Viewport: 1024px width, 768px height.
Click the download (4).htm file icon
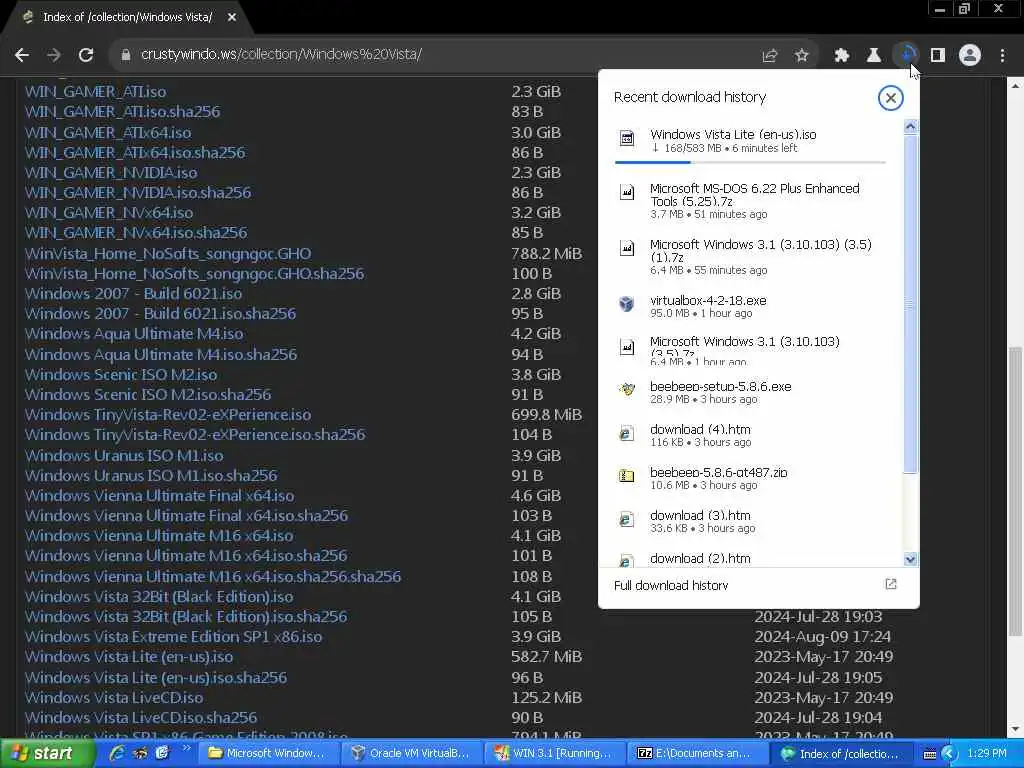coord(626,432)
